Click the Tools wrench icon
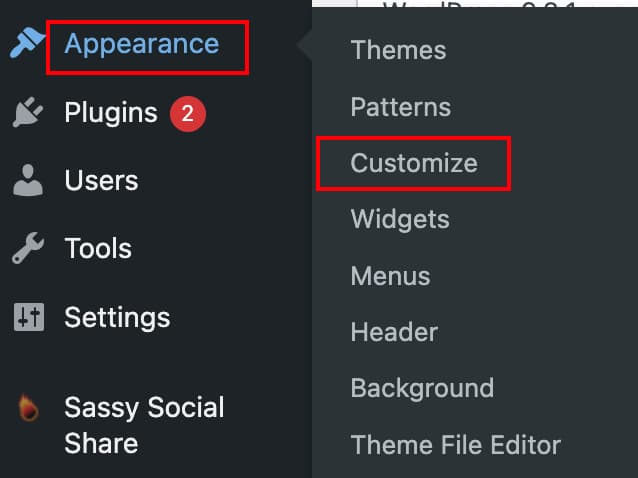638x478 pixels. point(28,248)
